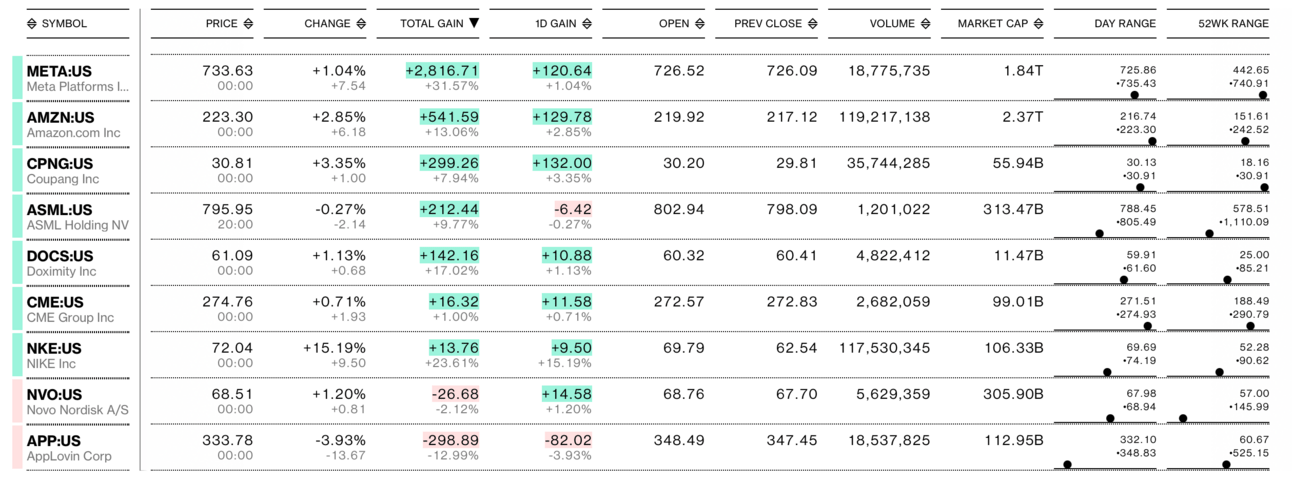Click NIKE's change value +15.19%
Viewport: 1292px width, 482px height.
pos(335,348)
